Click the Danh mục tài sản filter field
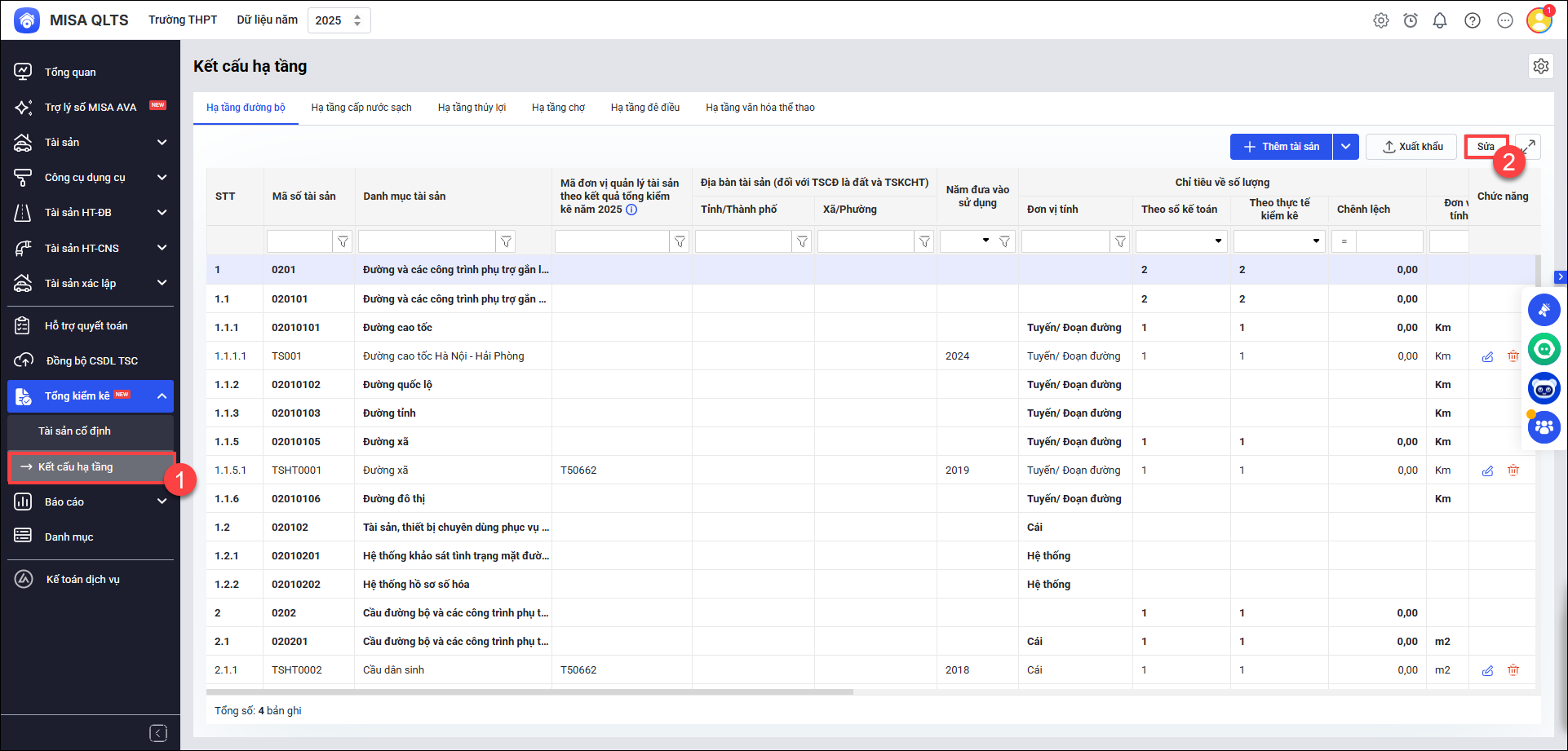The height and width of the screenshot is (751, 1568). click(427, 241)
